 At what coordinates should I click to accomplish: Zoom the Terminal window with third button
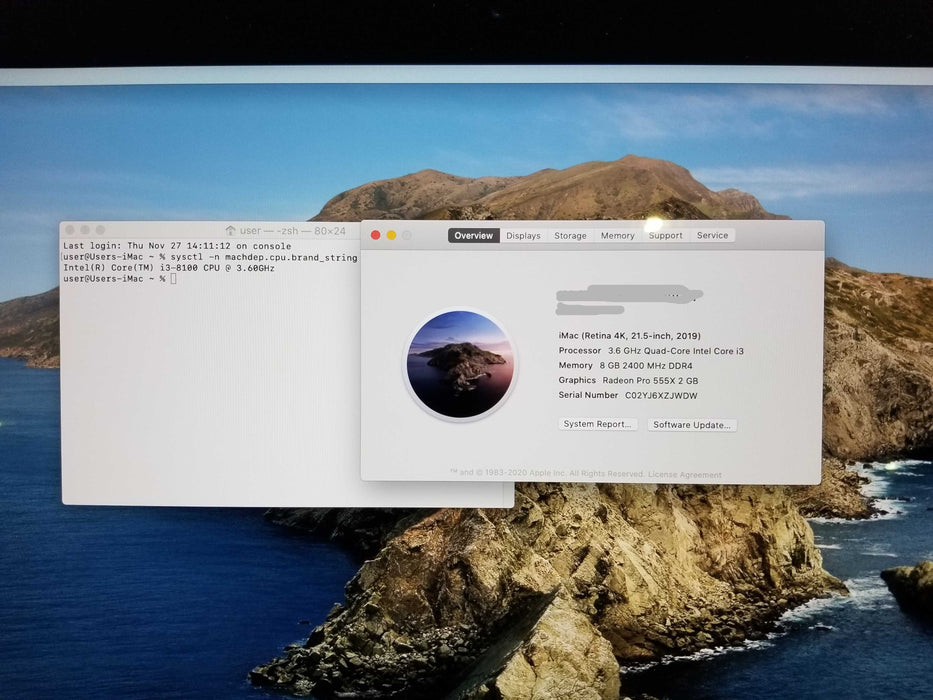coord(101,230)
